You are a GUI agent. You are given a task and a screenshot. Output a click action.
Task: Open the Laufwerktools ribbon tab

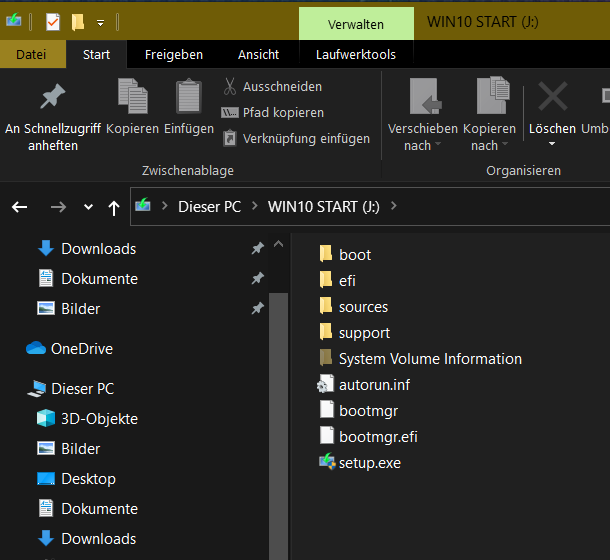point(356,54)
